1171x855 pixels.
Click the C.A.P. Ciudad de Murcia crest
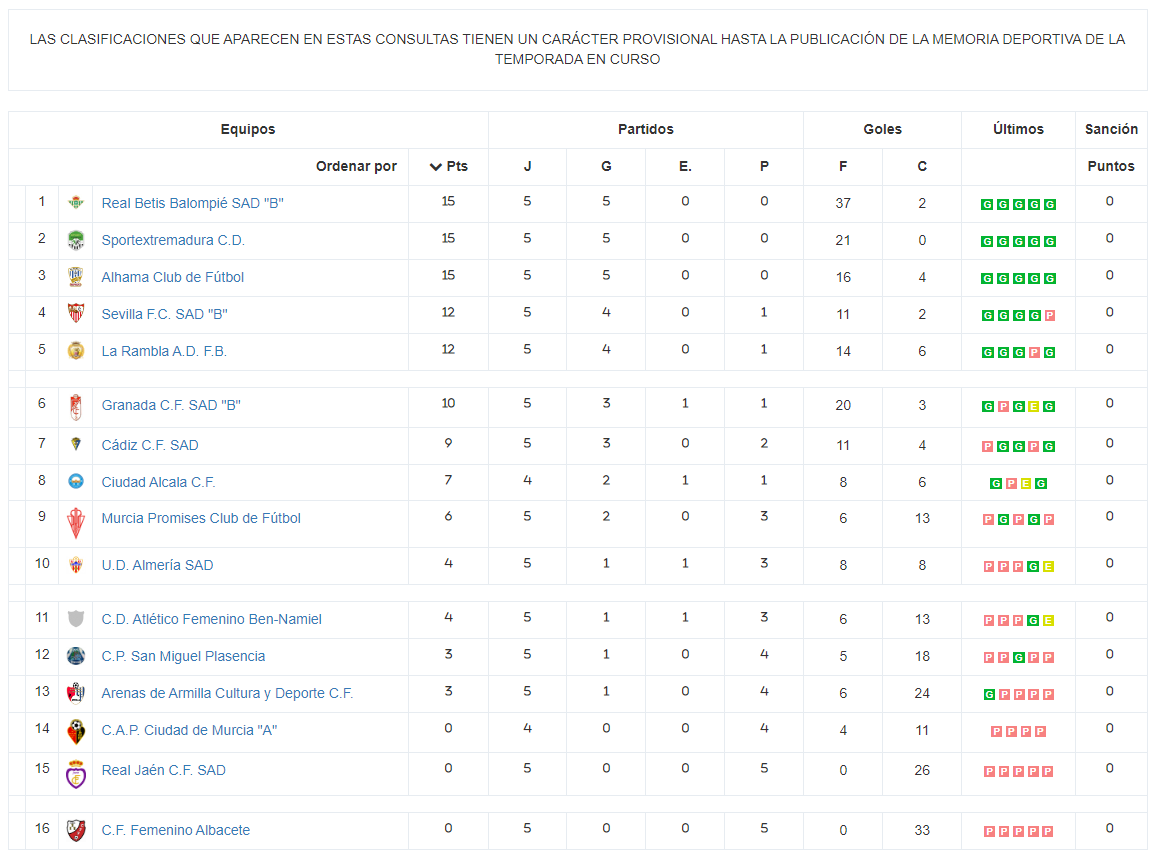coord(75,731)
